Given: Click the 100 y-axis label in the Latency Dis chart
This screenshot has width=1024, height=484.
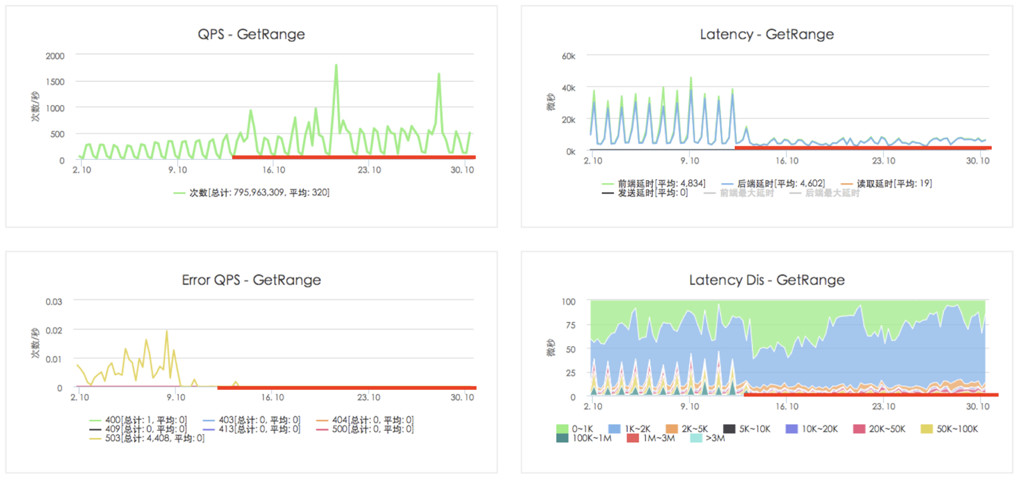Looking at the screenshot, I should click(x=568, y=301).
